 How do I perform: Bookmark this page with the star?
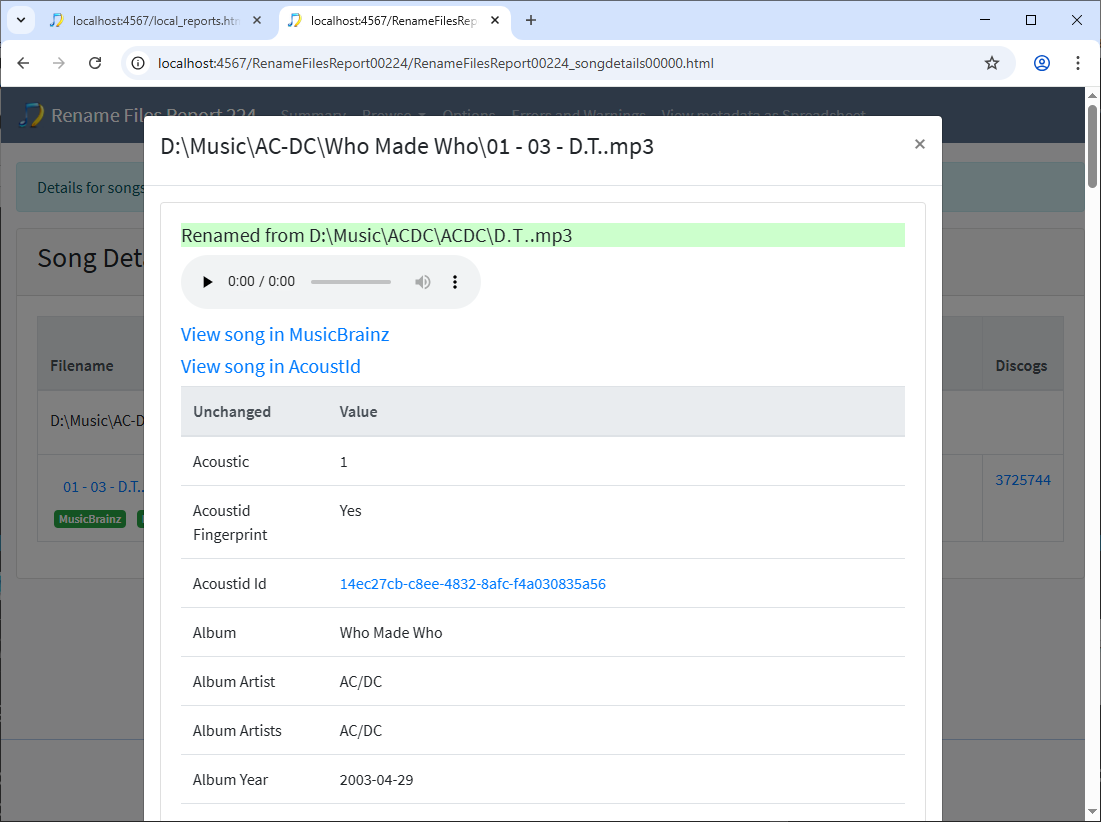click(991, 63)
